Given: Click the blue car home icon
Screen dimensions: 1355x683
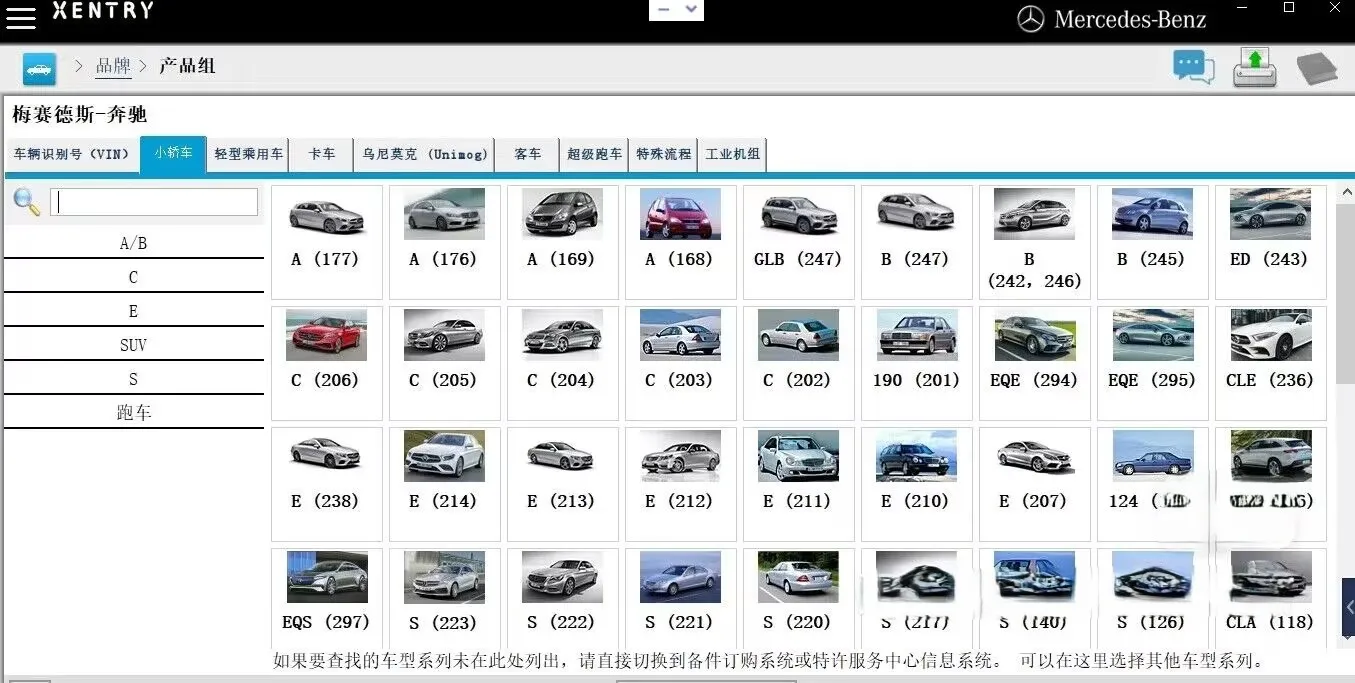Looking at the screenshot, I should [39, 69].
